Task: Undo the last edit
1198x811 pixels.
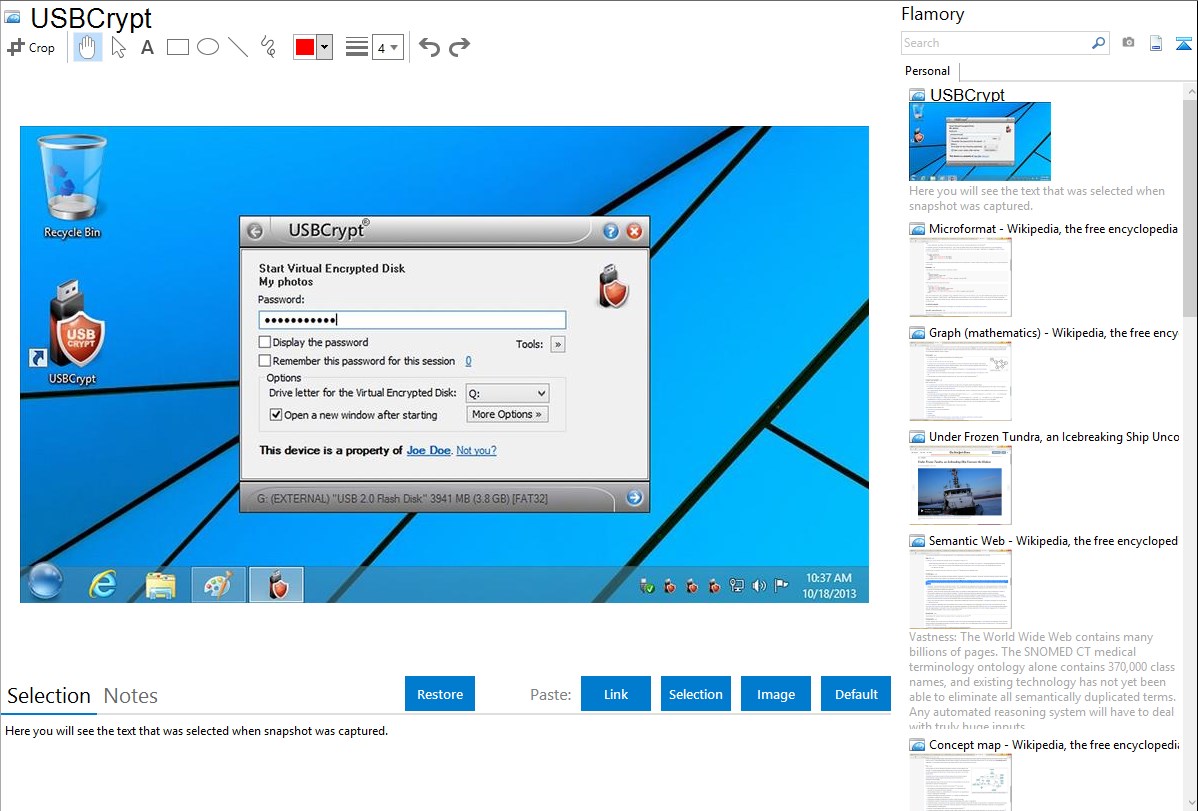Action: pyautogui.click(x=429, y=47)
